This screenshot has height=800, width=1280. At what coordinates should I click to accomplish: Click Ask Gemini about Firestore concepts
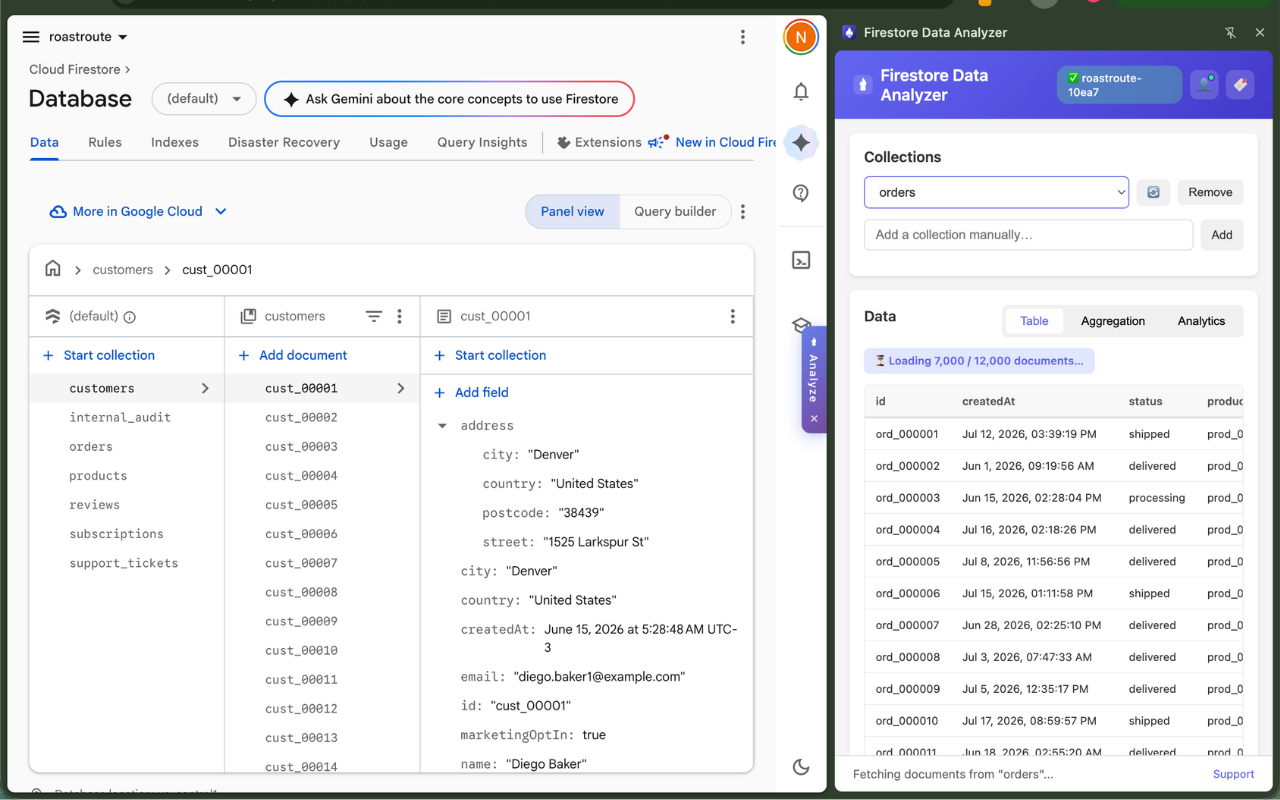[x=450, y=99]
